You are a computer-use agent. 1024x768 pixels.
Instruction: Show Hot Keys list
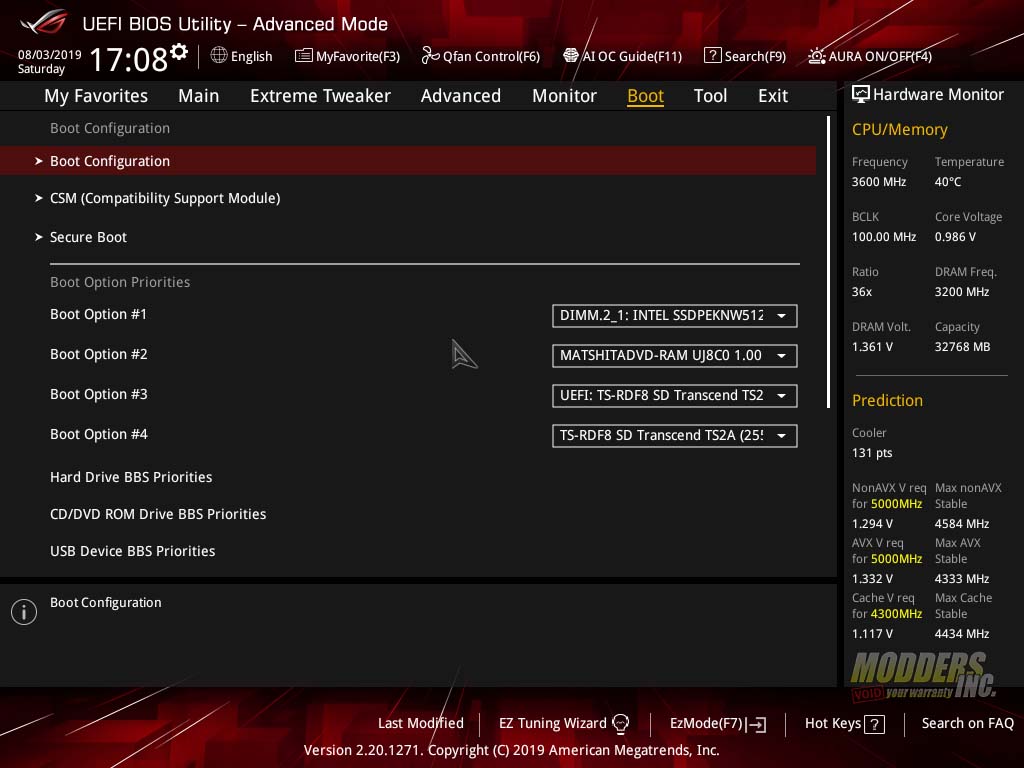(844, 724)
